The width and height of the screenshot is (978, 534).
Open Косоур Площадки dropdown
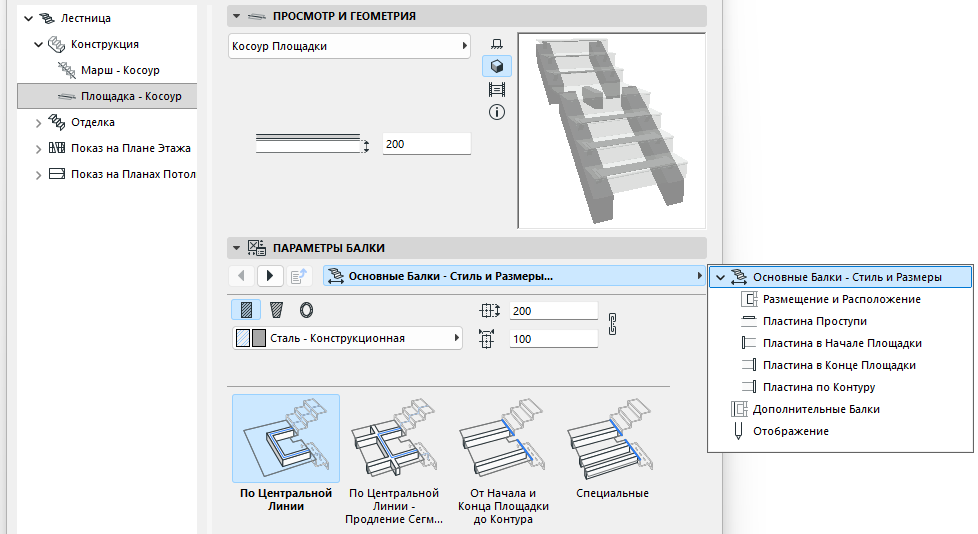coord(349,46)
